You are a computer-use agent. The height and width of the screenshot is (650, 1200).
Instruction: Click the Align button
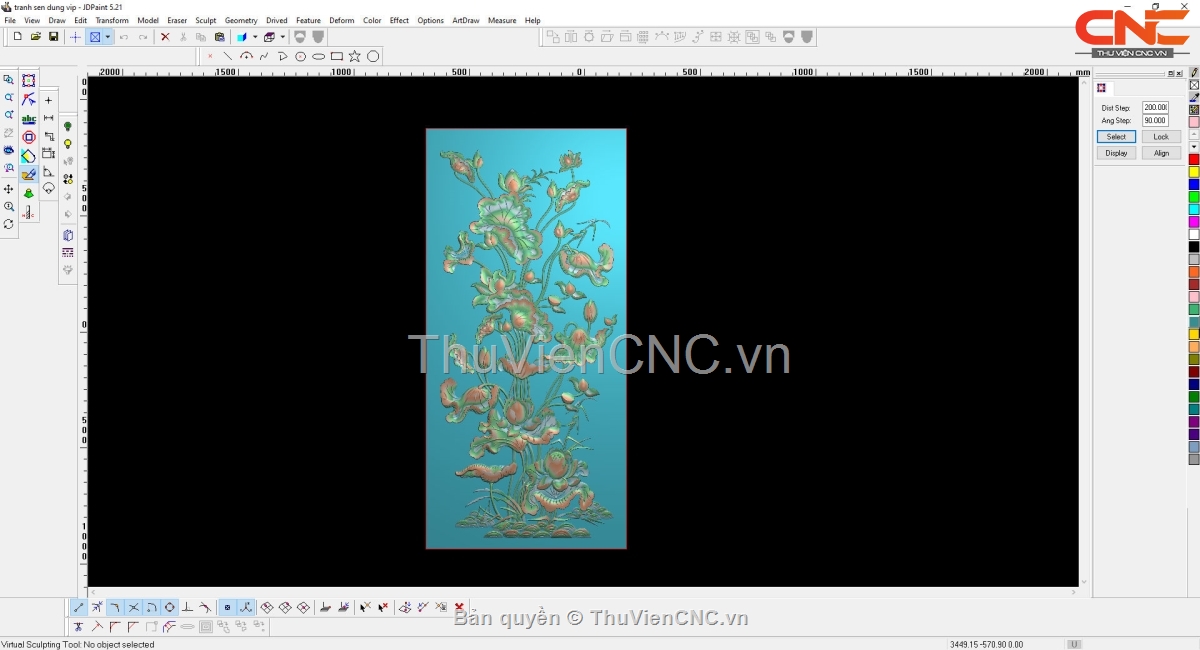[1161, 153]
